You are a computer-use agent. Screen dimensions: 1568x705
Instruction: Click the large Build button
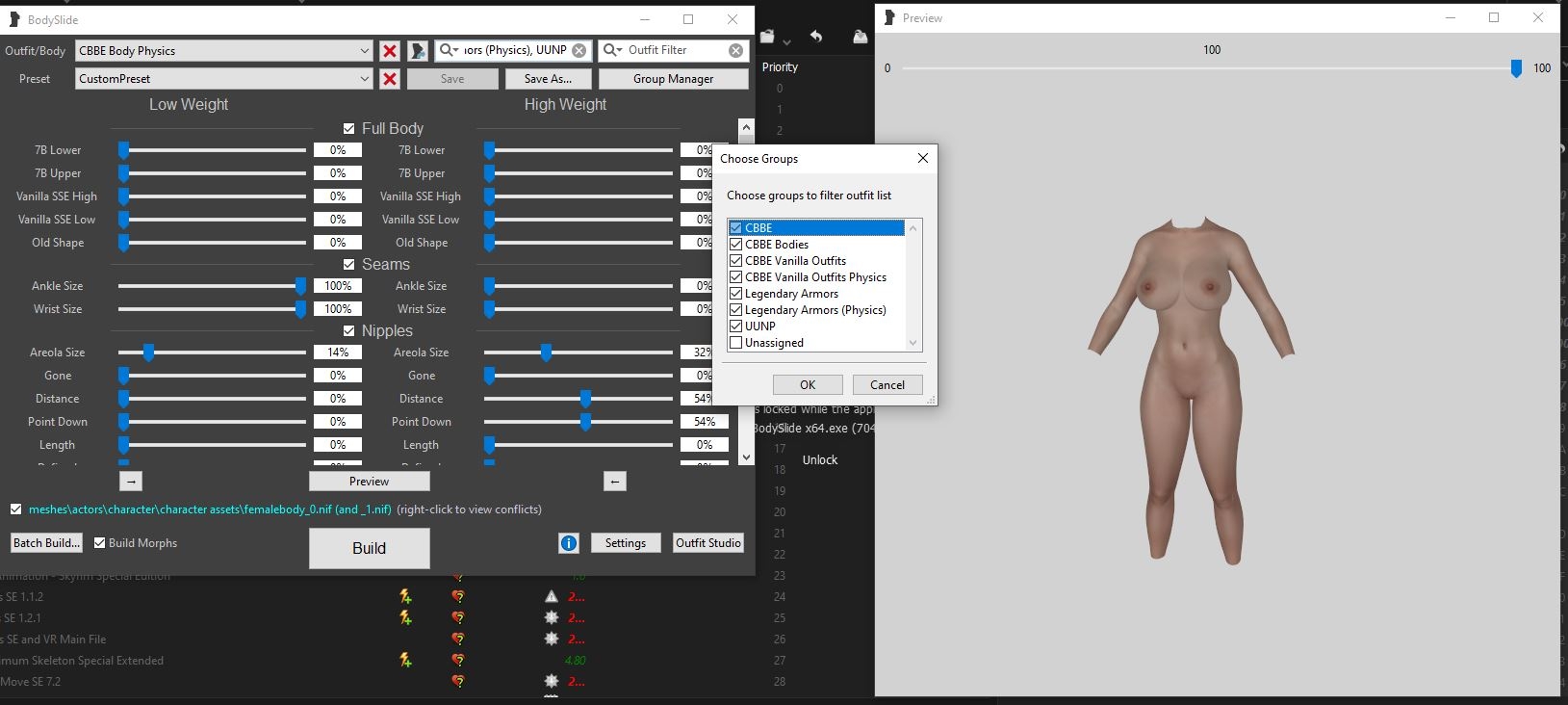point(369,548)
